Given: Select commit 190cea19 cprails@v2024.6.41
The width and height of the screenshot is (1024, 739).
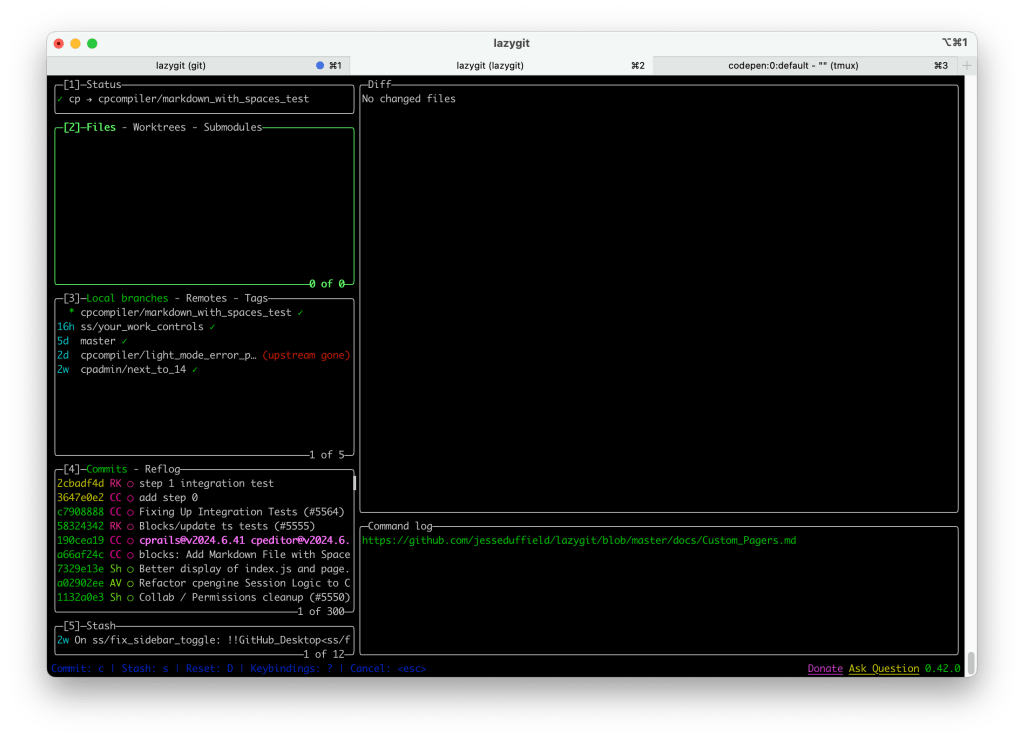Looking at the screenshot, I should coord(204,541).
